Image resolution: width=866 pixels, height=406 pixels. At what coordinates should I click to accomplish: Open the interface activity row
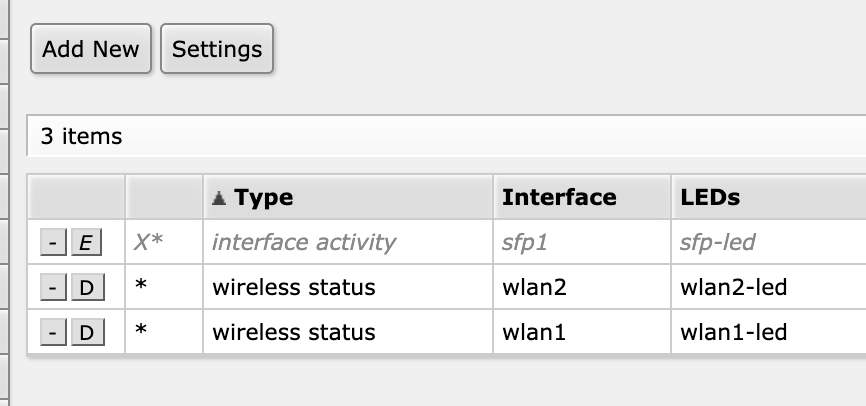tap(304, 242)
